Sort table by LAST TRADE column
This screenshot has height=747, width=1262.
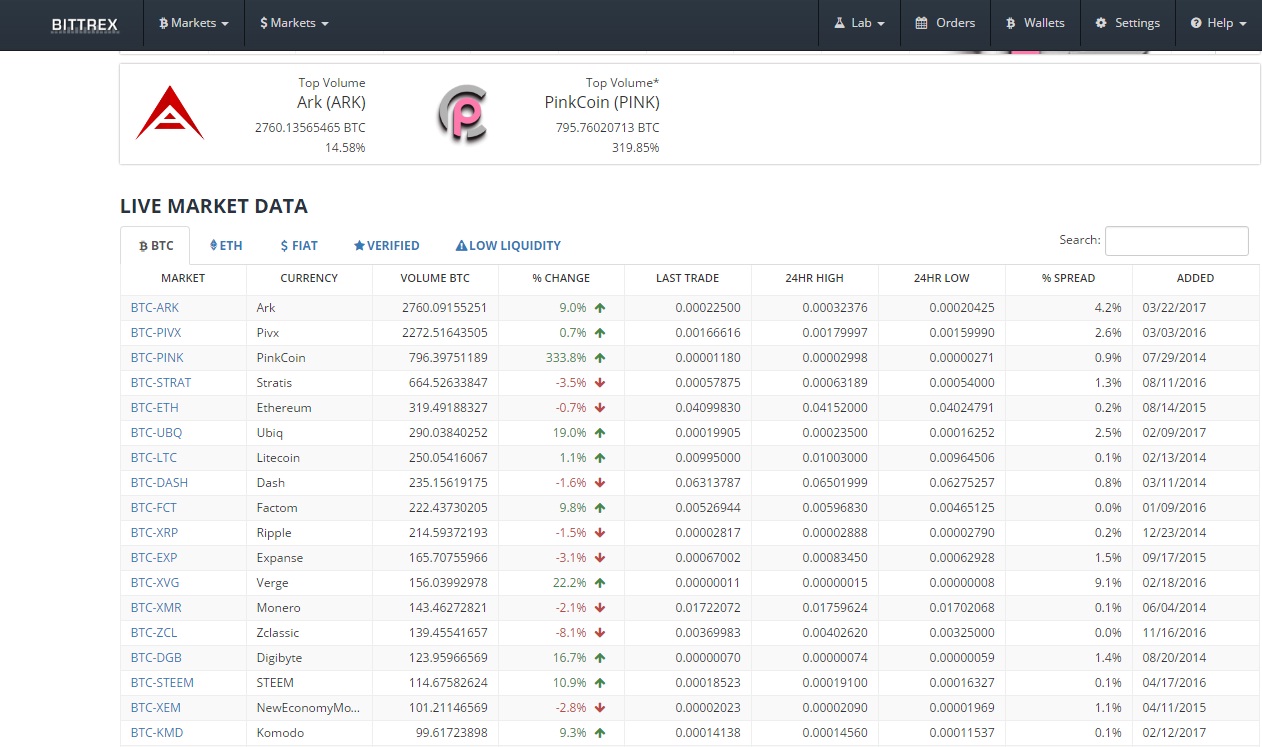[x=687, y=278]
